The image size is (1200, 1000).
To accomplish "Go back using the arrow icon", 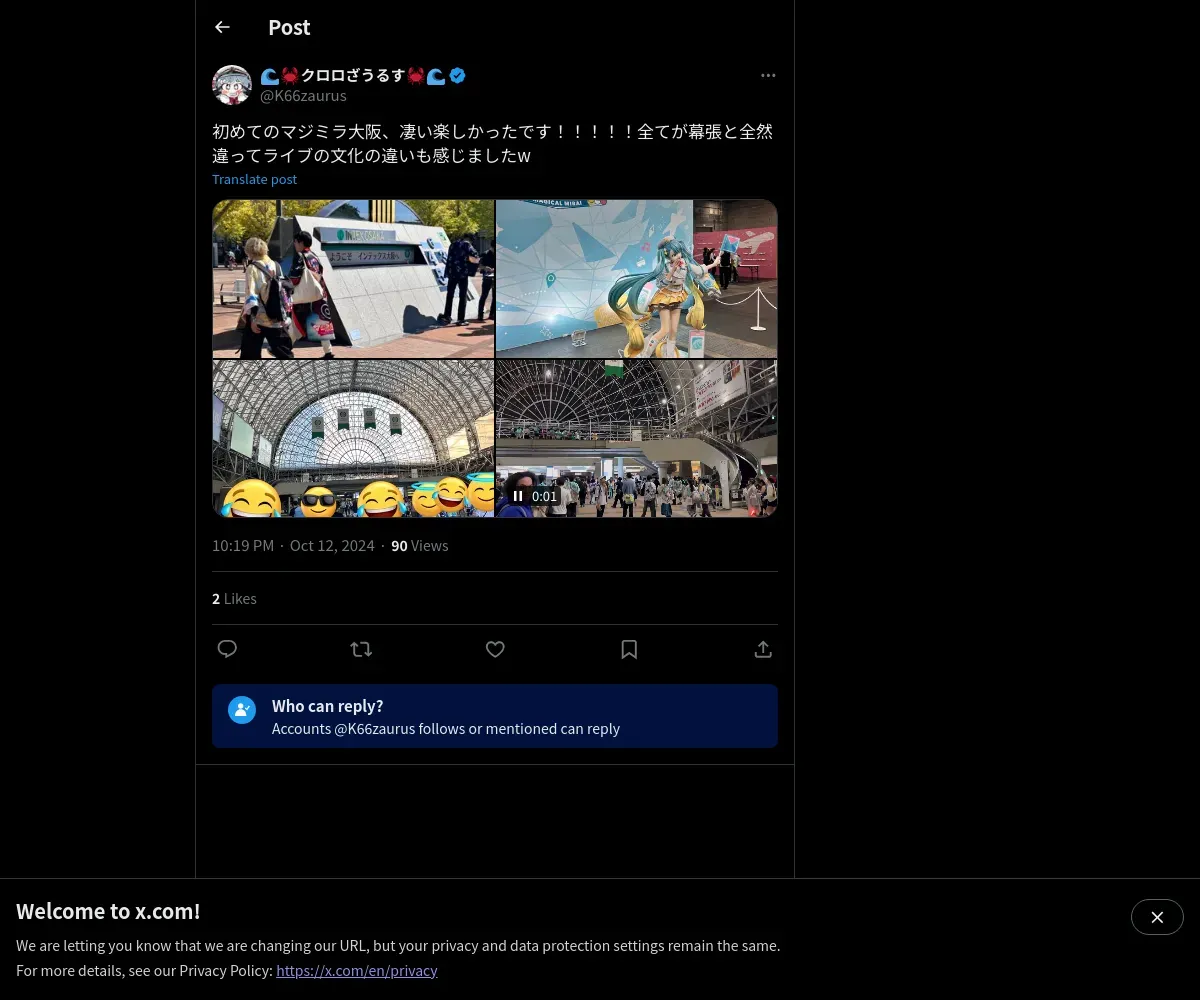I will point(222,27).
